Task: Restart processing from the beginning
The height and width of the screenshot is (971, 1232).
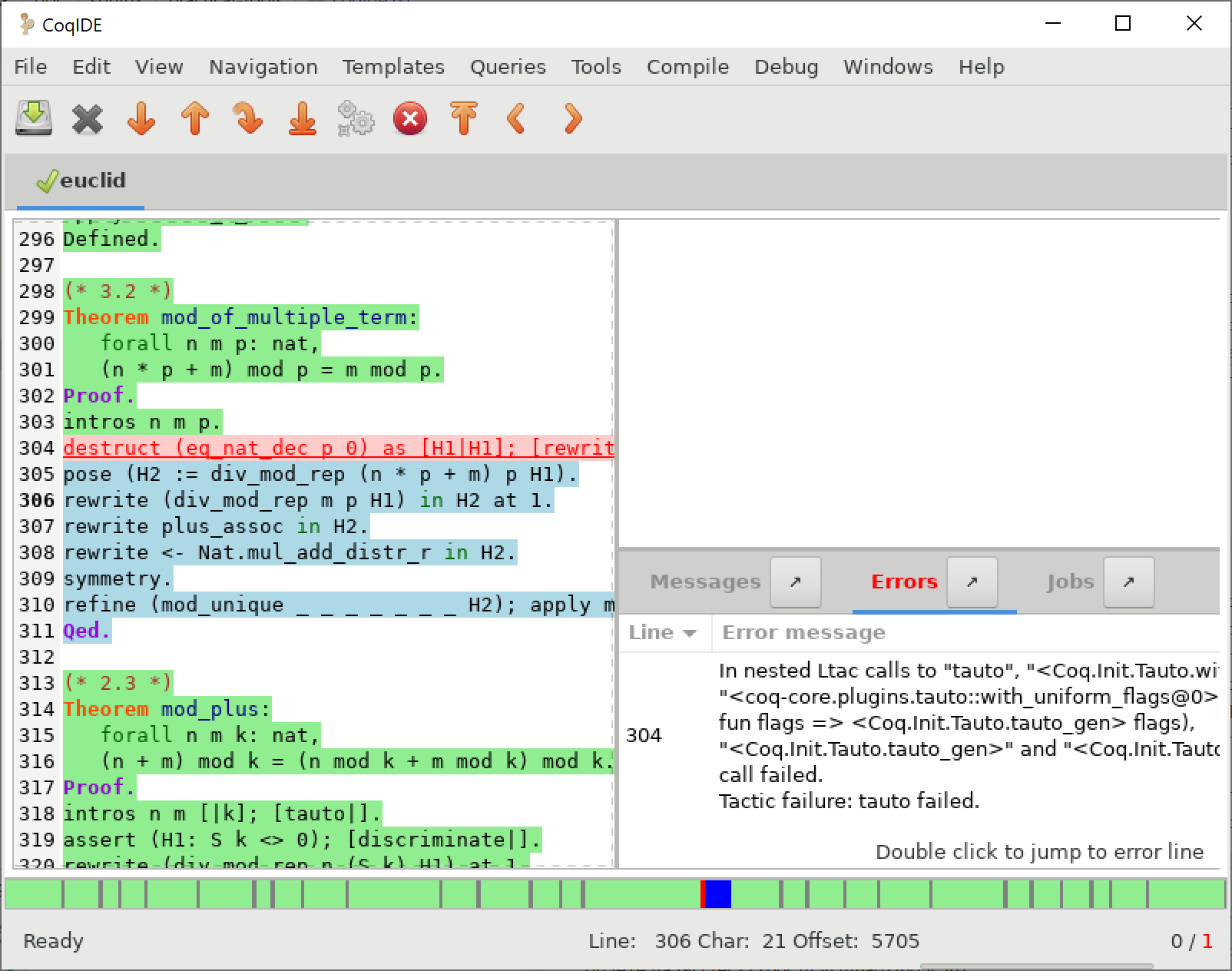Action: click(x=463, y=119)
